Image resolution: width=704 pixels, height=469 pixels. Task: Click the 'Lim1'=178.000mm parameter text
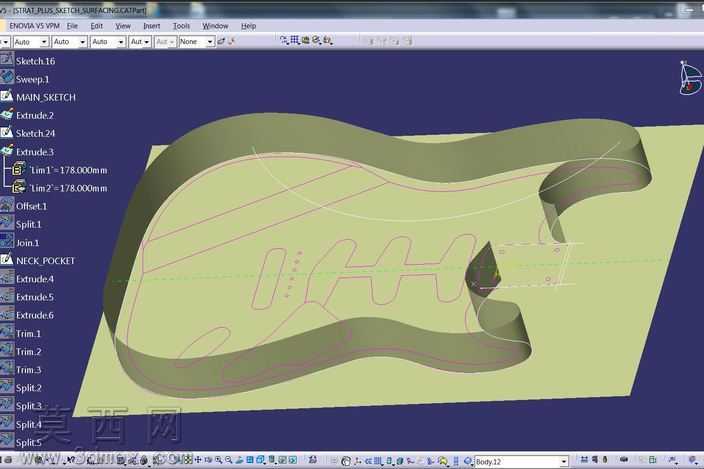click(68, 170)
